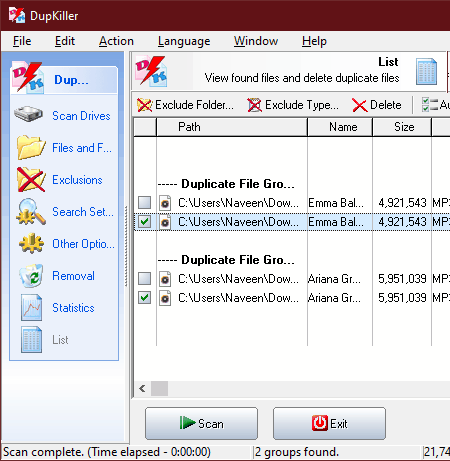Image resolution: width=450 pixels, height=461 pixels.
Task: Select the second Duplicate File Gro... header
Action: click(226, 260)
